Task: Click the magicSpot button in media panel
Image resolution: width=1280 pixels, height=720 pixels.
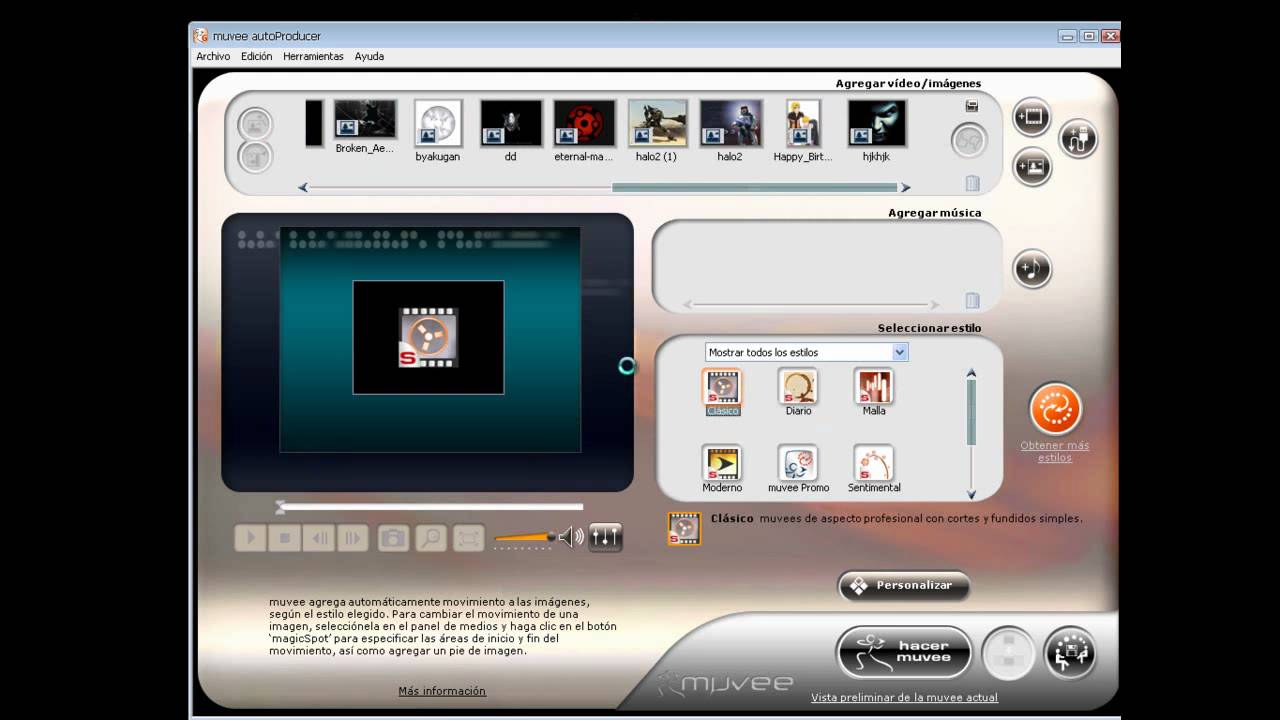Action: 969,140
